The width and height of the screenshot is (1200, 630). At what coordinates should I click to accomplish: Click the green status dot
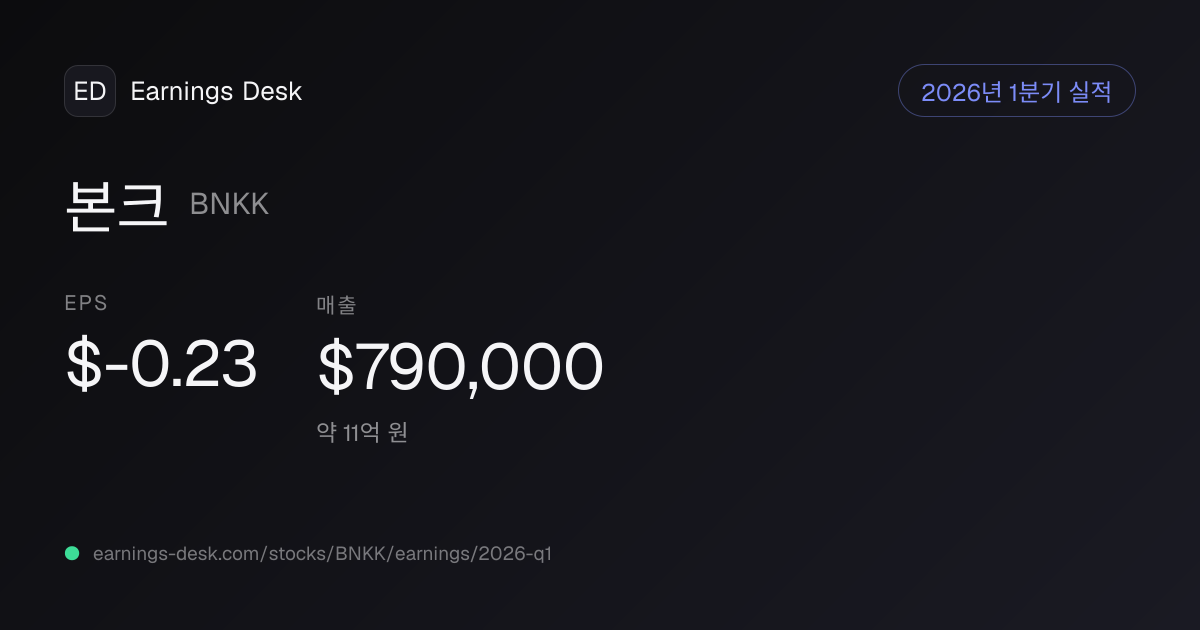(x=72, y=553)
